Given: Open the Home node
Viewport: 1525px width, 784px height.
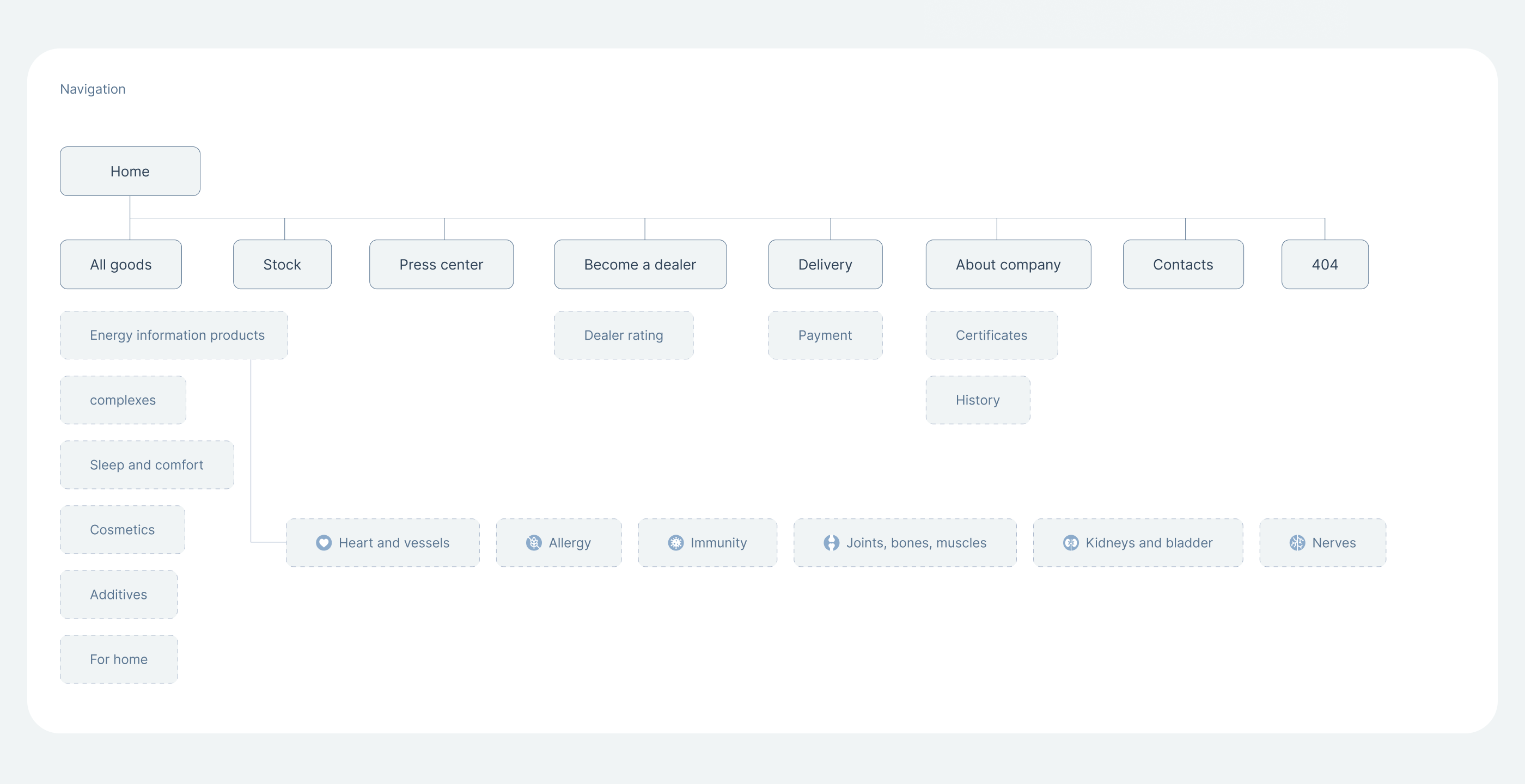Looking at the screenshot, I should (x=130, y=171).
